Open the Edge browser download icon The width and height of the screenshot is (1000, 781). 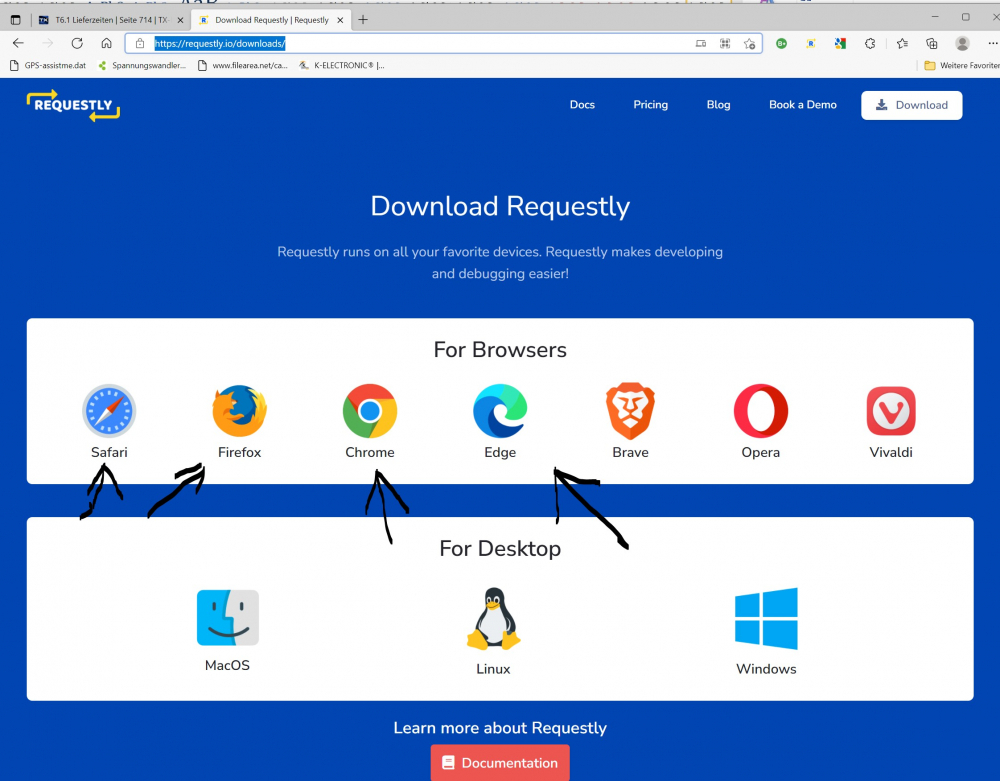click(x=500, y=411)
